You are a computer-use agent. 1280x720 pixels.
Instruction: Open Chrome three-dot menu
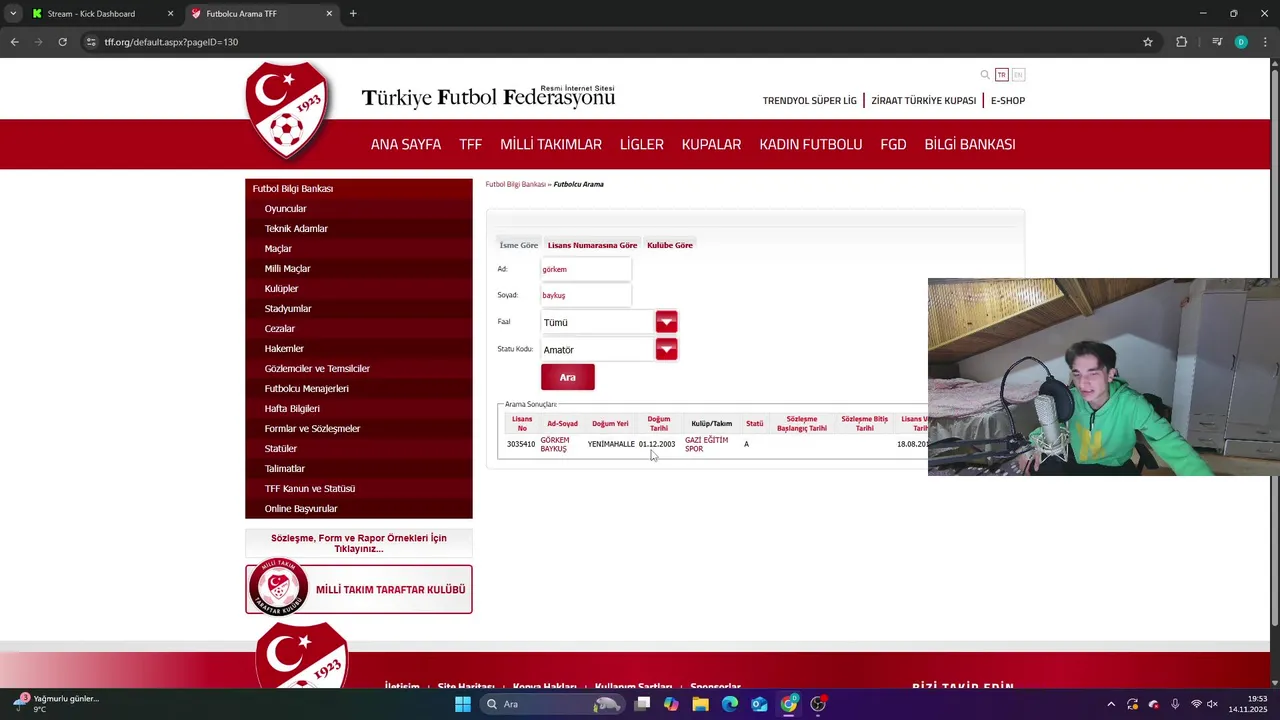[x=1266, y=42]
